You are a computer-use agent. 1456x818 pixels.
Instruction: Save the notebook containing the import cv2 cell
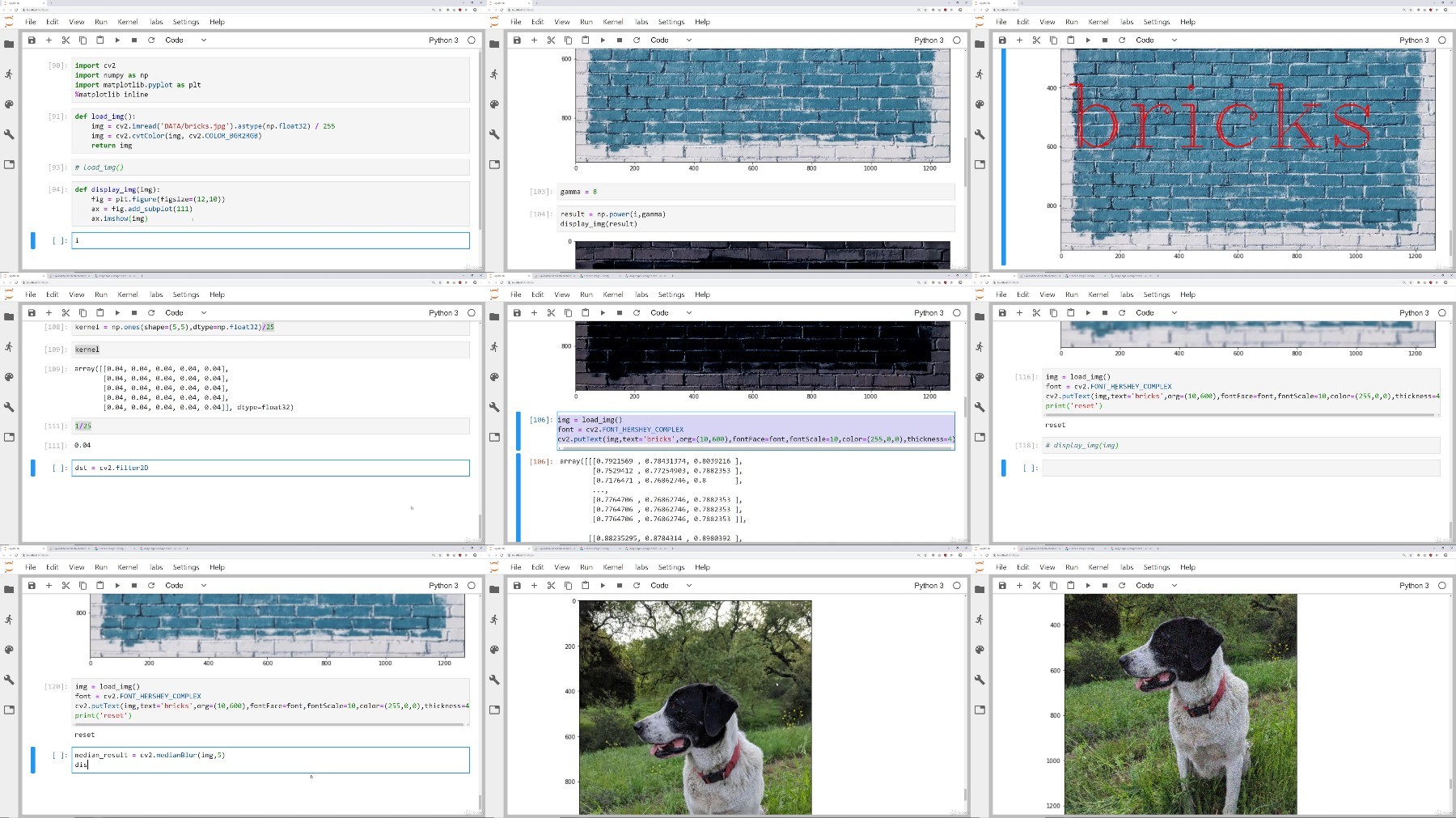32,40
